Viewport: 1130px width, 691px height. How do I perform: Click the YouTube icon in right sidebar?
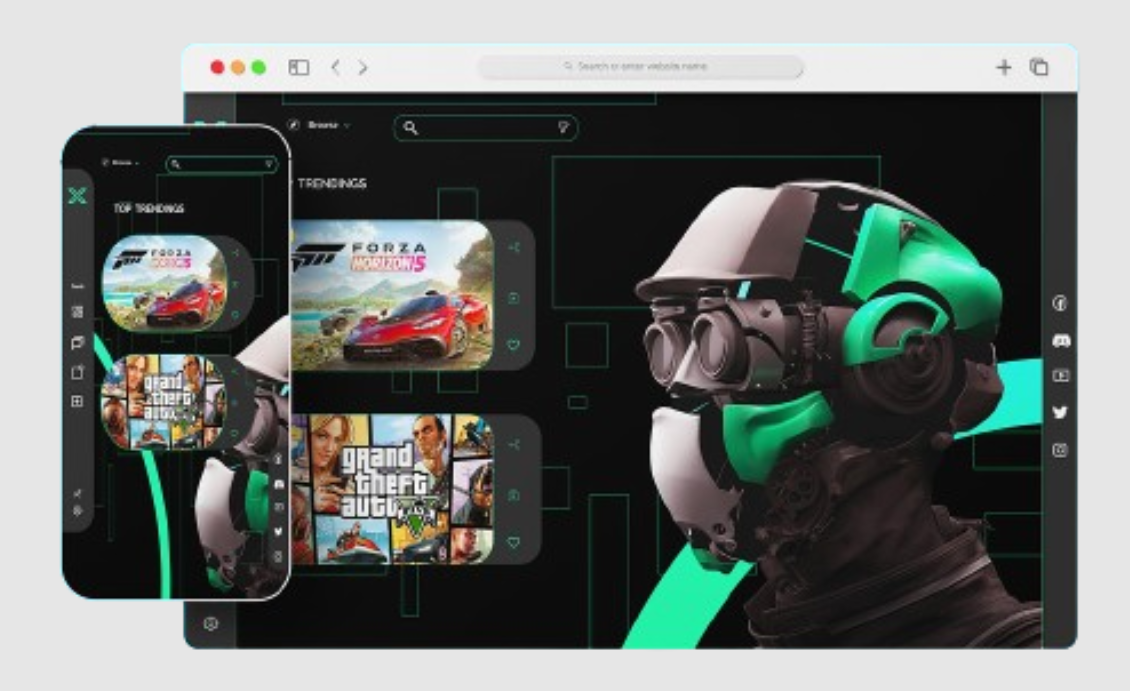(1060, 376)
